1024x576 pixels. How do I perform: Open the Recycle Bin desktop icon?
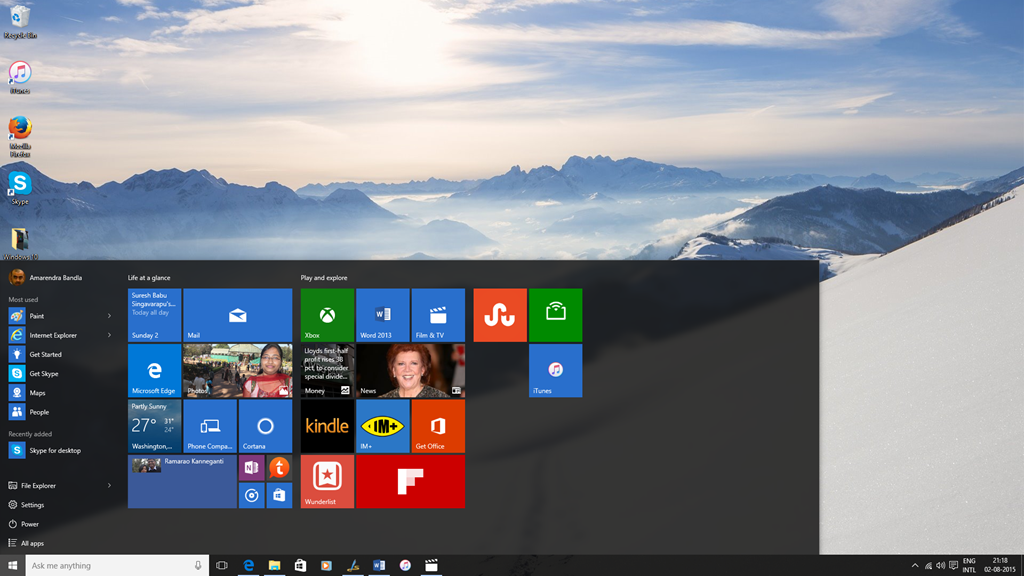click(x=20, y=21)
